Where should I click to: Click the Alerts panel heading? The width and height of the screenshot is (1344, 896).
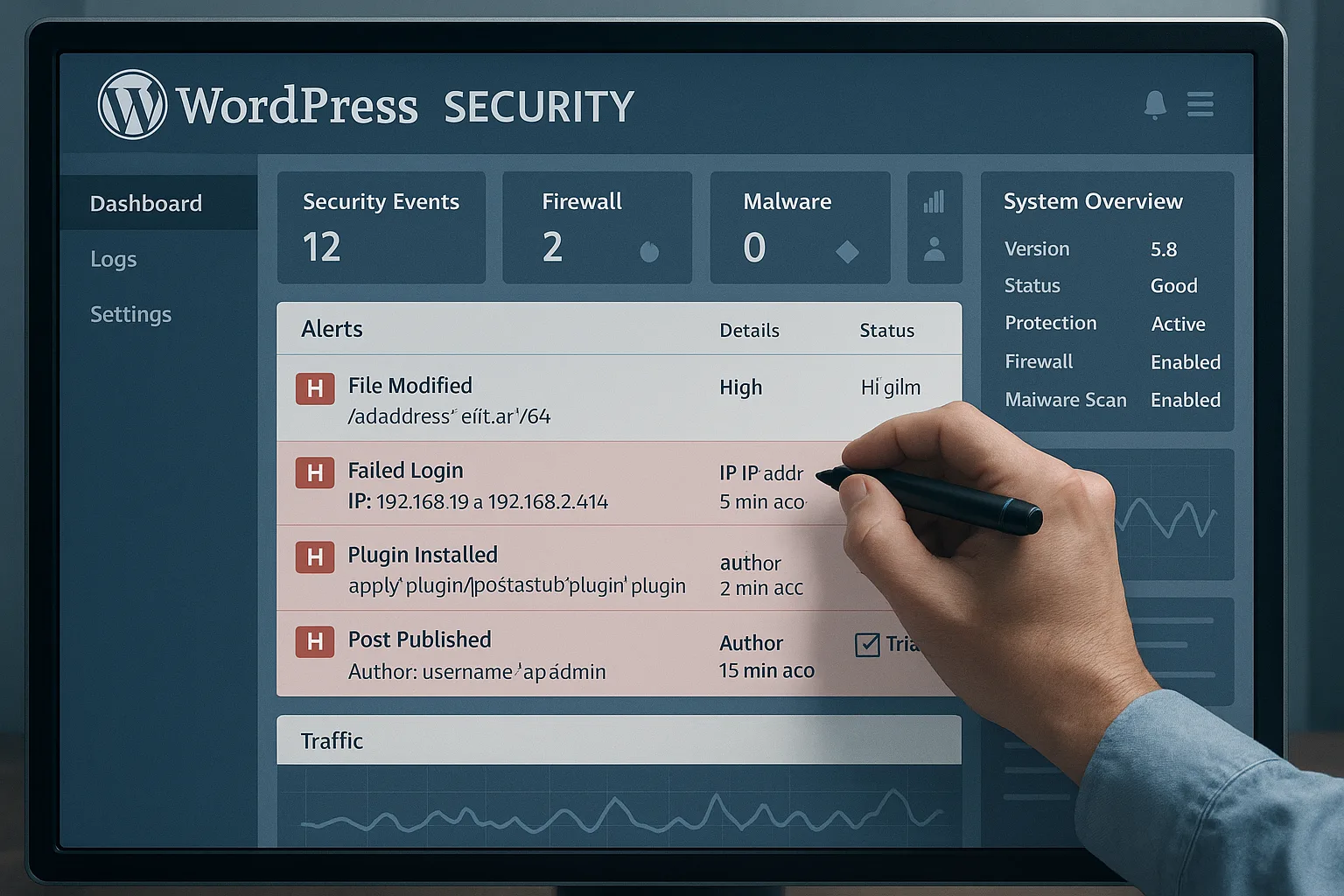332,329
